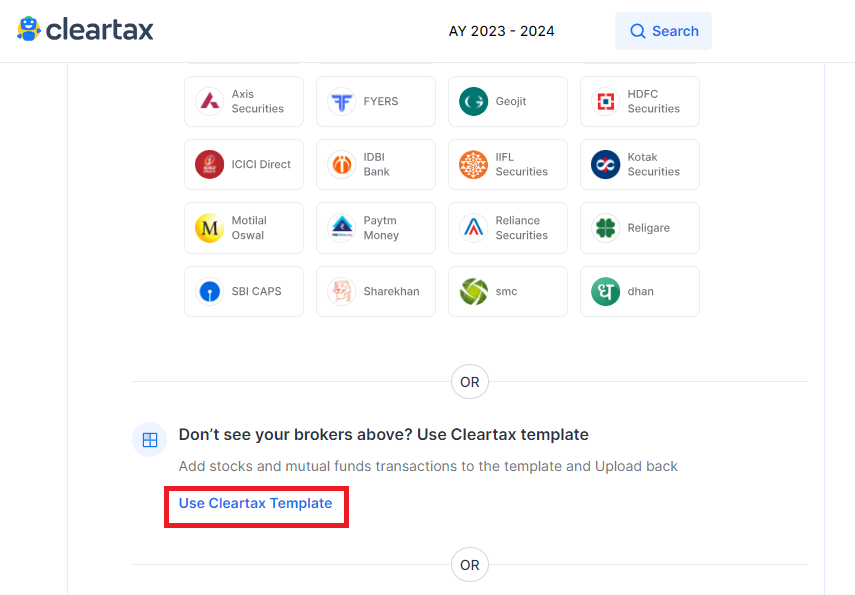Image resolution: width=855 pixels, height=595 pixels.
Task: Choose the IDBI Bank broker name
Action: click(x=376, y=164)
